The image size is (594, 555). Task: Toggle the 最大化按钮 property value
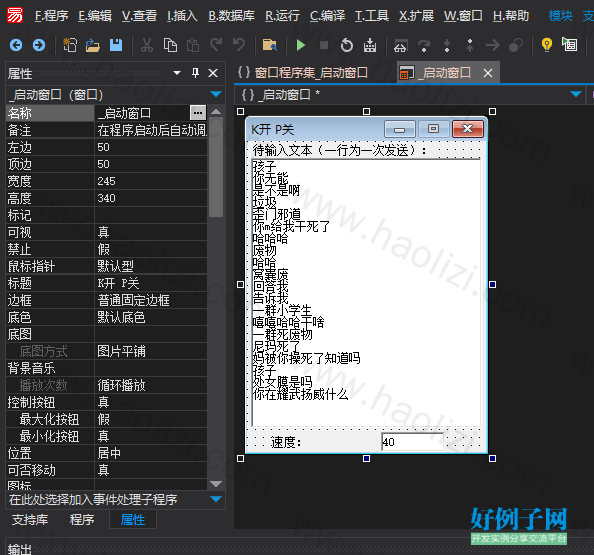pyautogui.click(x=151, y=419)
